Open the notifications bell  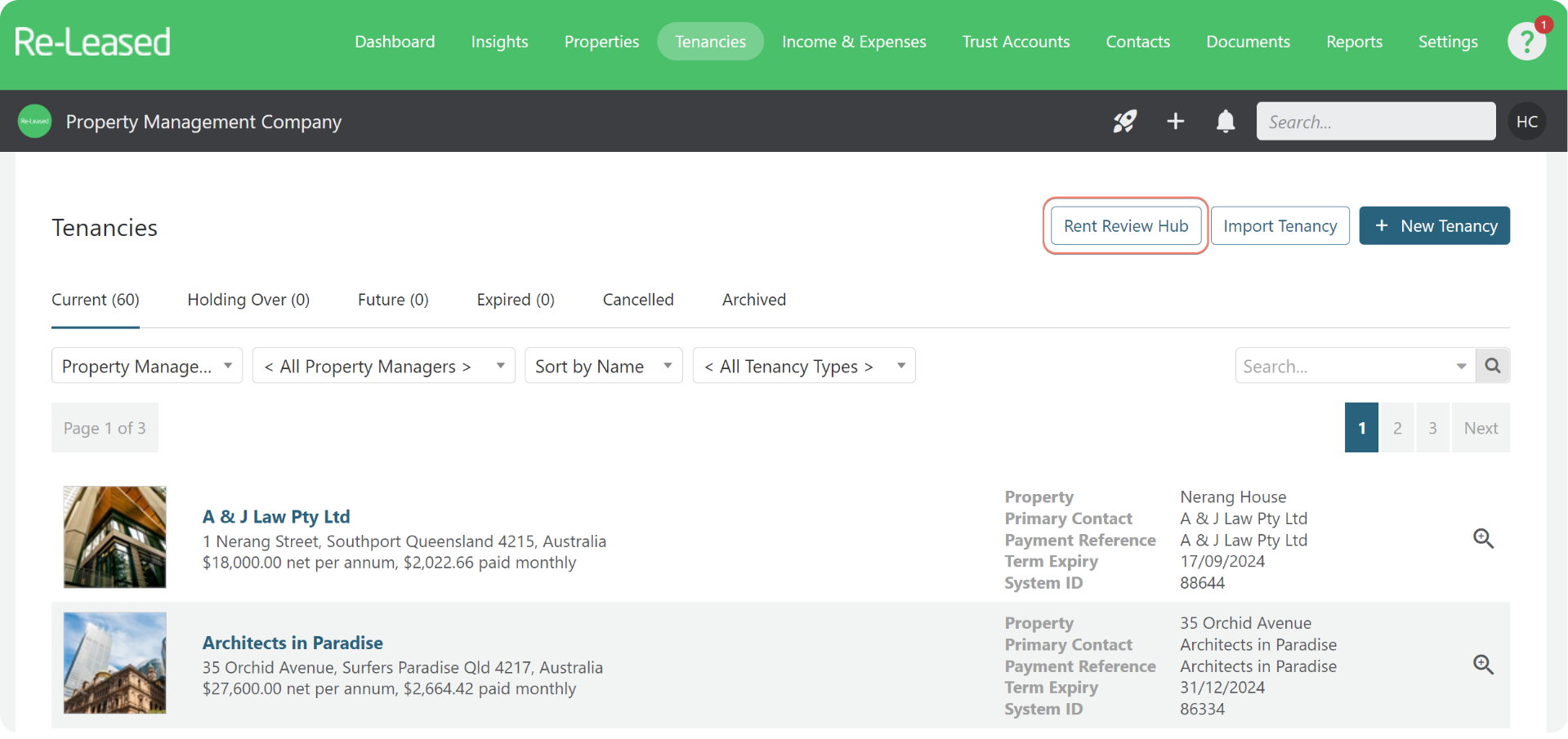[1226, 122]
